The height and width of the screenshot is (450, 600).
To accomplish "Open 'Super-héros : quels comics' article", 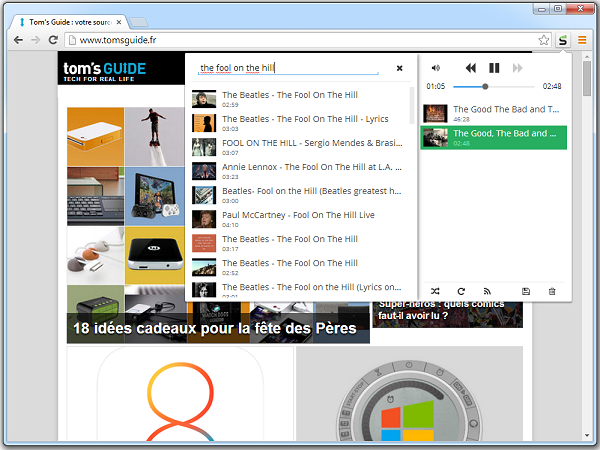I will click(441, 310).
